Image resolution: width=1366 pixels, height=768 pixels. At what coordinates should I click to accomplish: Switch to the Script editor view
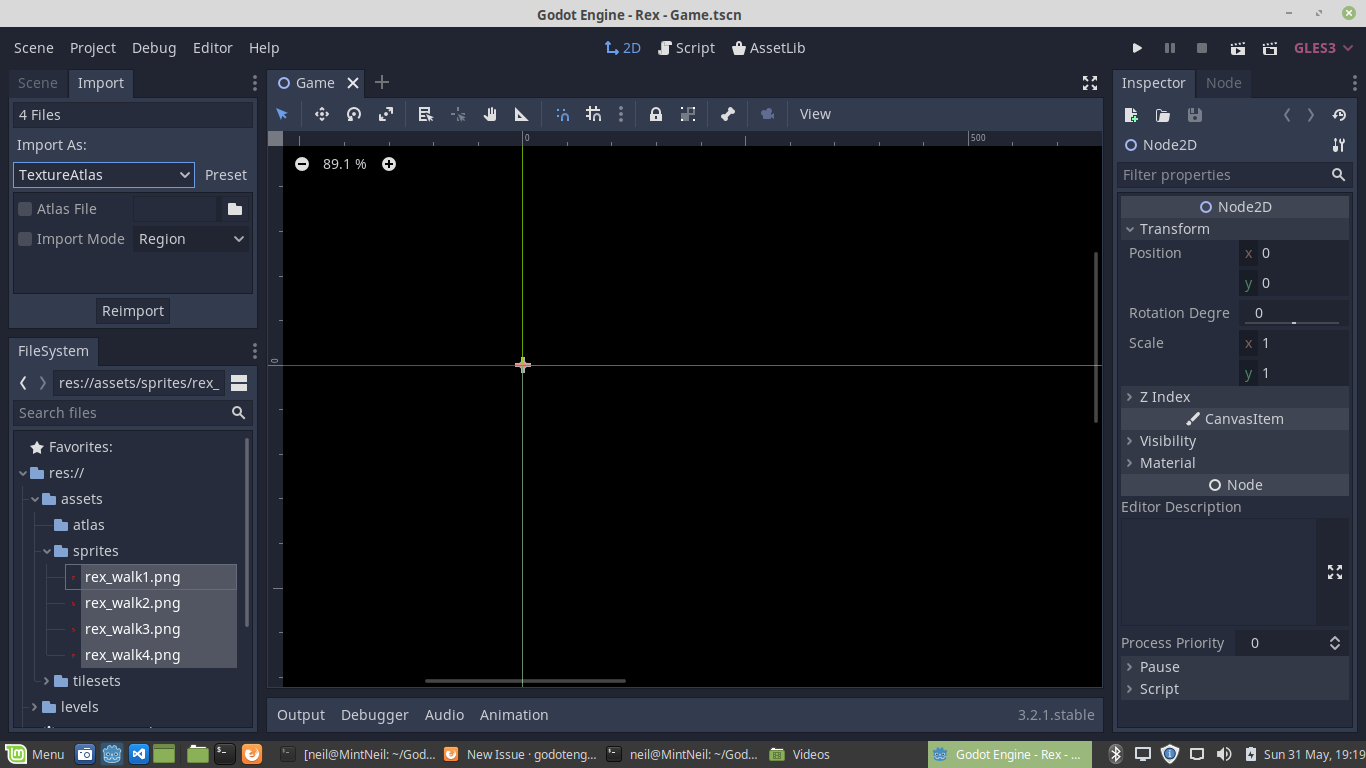[x=686, y=47]
